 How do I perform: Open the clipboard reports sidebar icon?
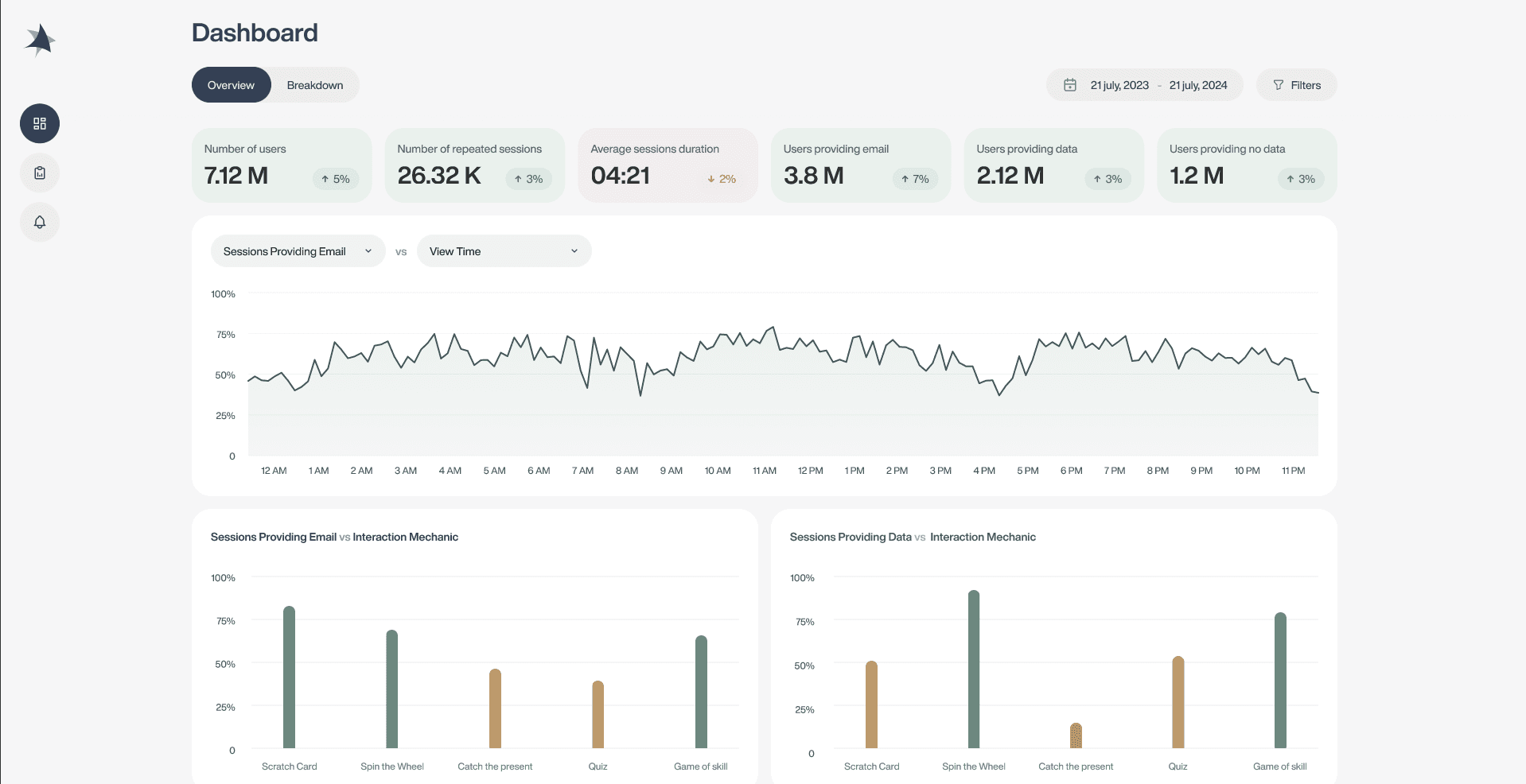click(x=40, y=173)
